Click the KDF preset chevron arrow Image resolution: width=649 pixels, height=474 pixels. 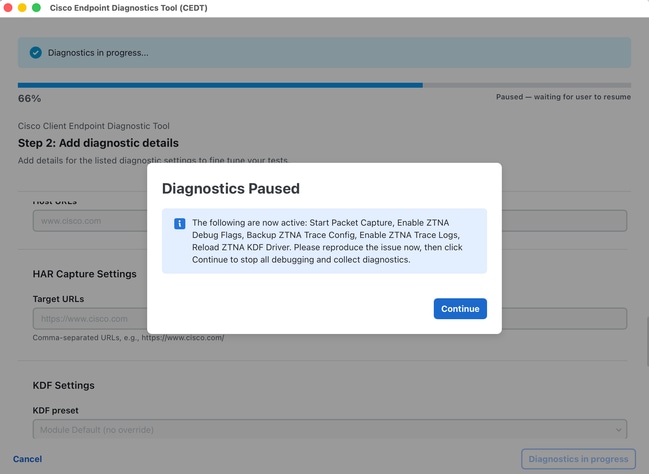pos(618,430)
